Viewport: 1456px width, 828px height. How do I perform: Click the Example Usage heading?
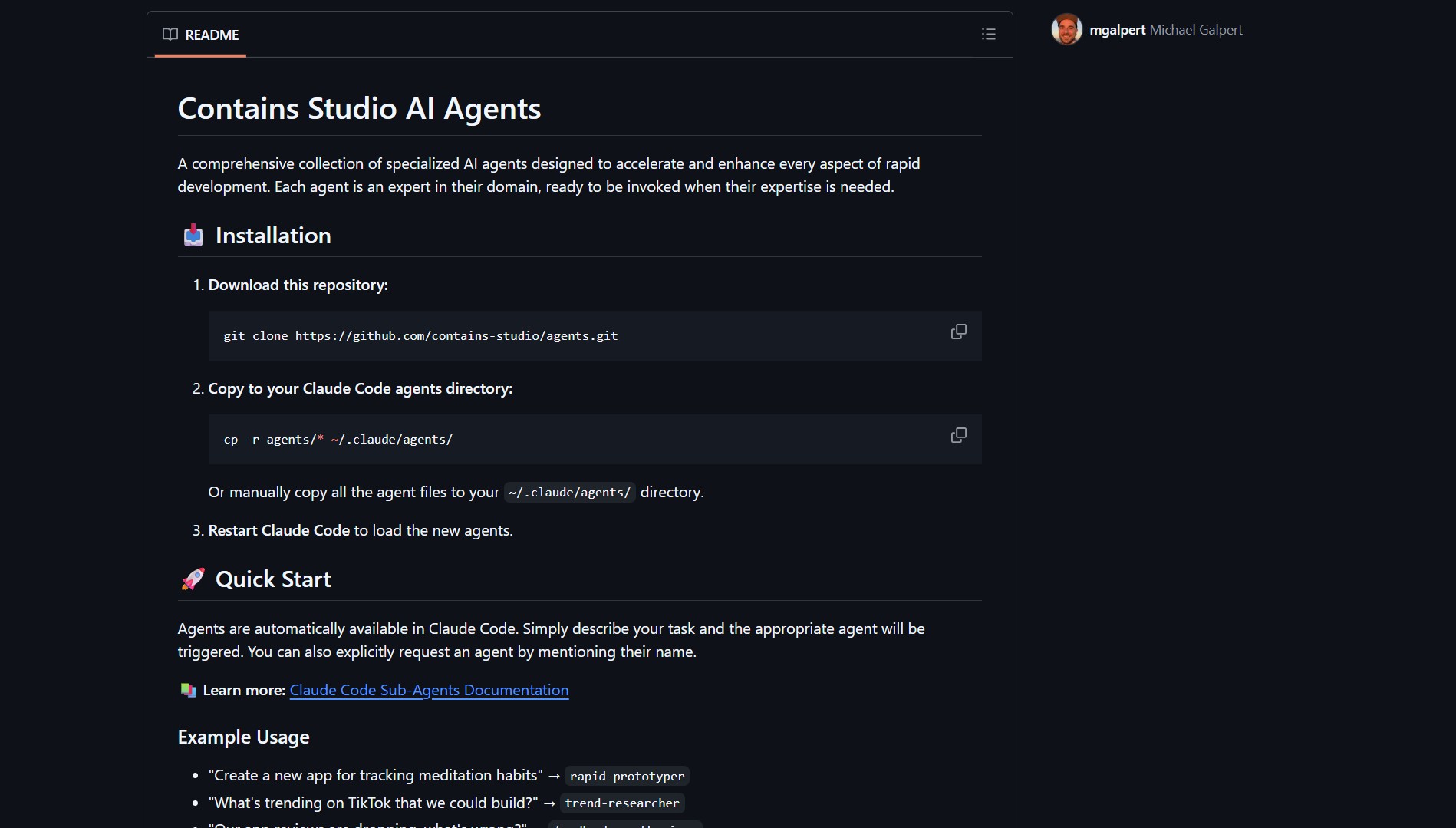(x=244, y=737)
